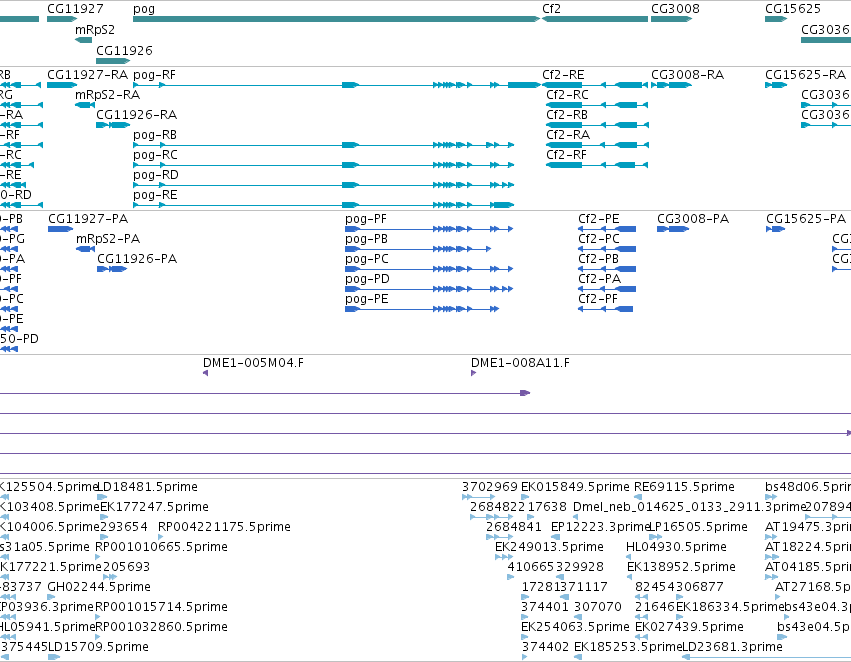The image size is (851, 662).
Task: Select the EK254063.5prime EST label
Action: tap(575, 627)
